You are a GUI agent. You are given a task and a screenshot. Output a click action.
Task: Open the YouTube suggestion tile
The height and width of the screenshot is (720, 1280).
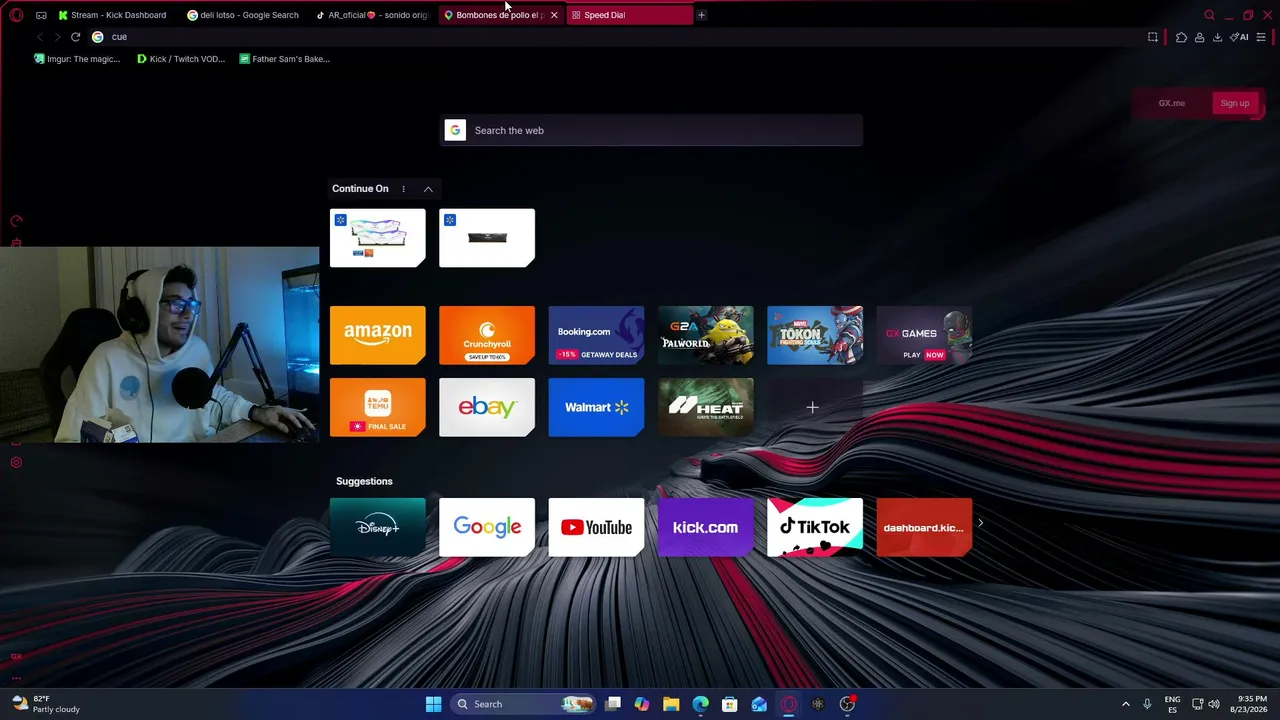(x=596, y=527)
